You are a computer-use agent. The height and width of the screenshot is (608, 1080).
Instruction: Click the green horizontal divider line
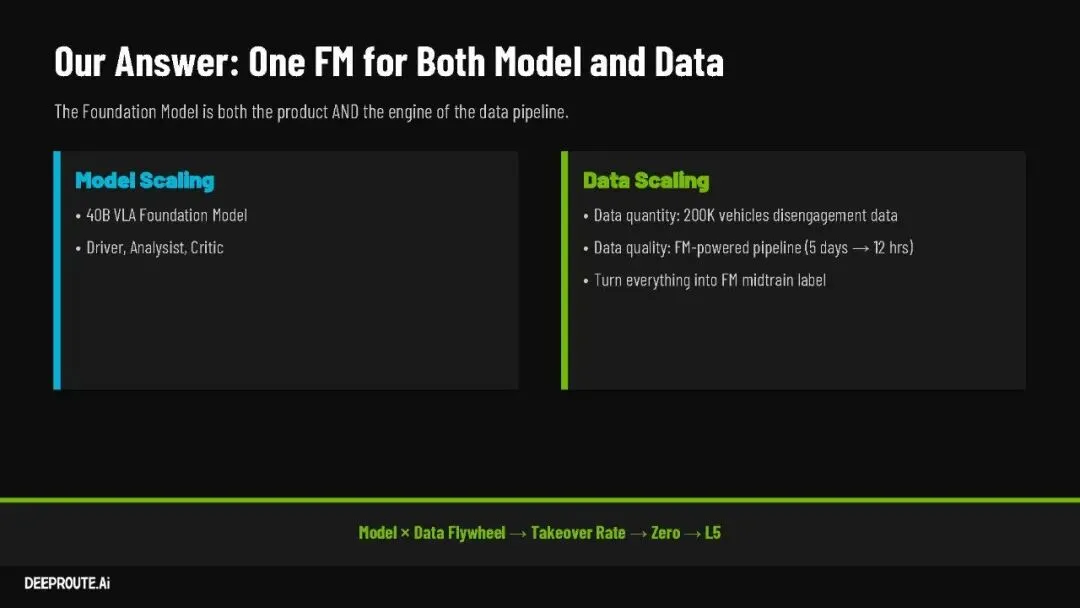540,499
